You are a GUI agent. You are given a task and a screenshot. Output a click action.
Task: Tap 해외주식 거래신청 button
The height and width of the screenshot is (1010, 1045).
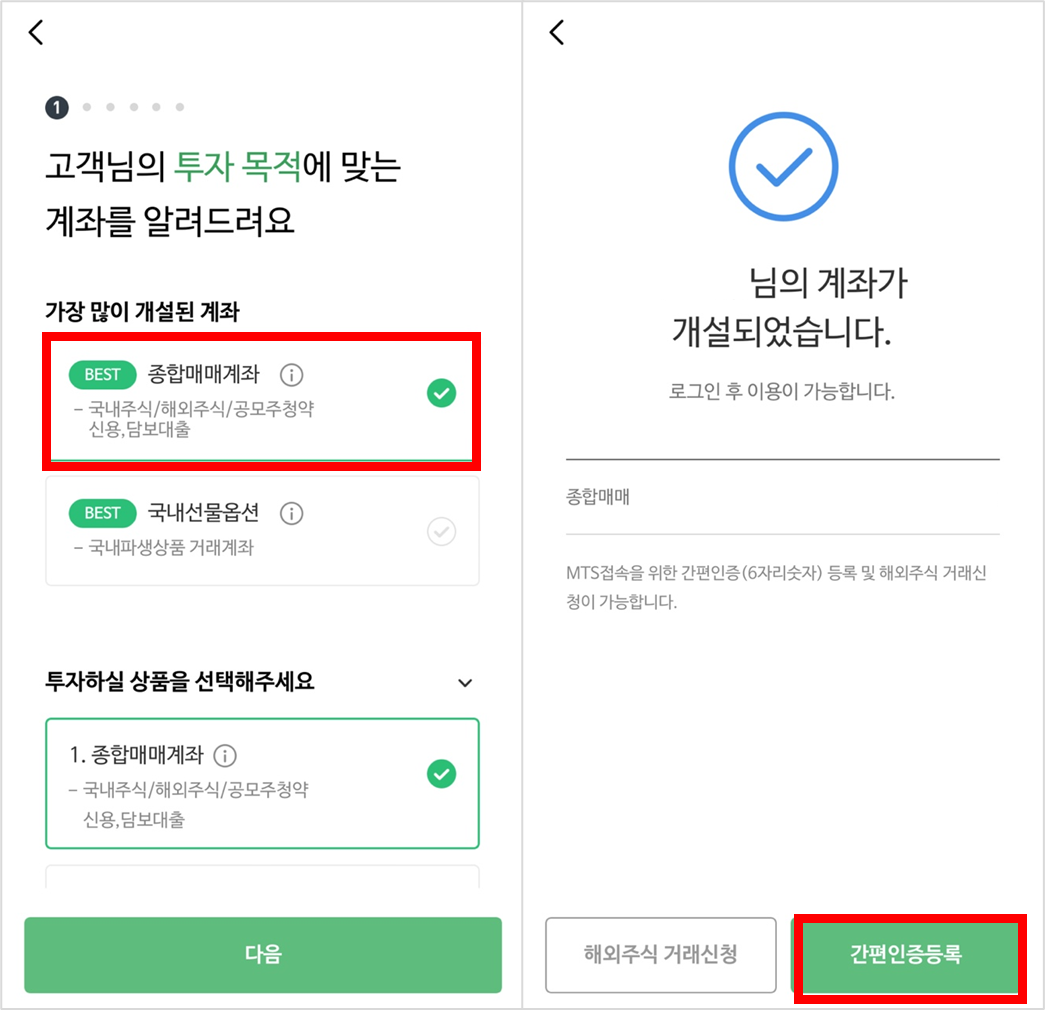click(x=660, y=955)
